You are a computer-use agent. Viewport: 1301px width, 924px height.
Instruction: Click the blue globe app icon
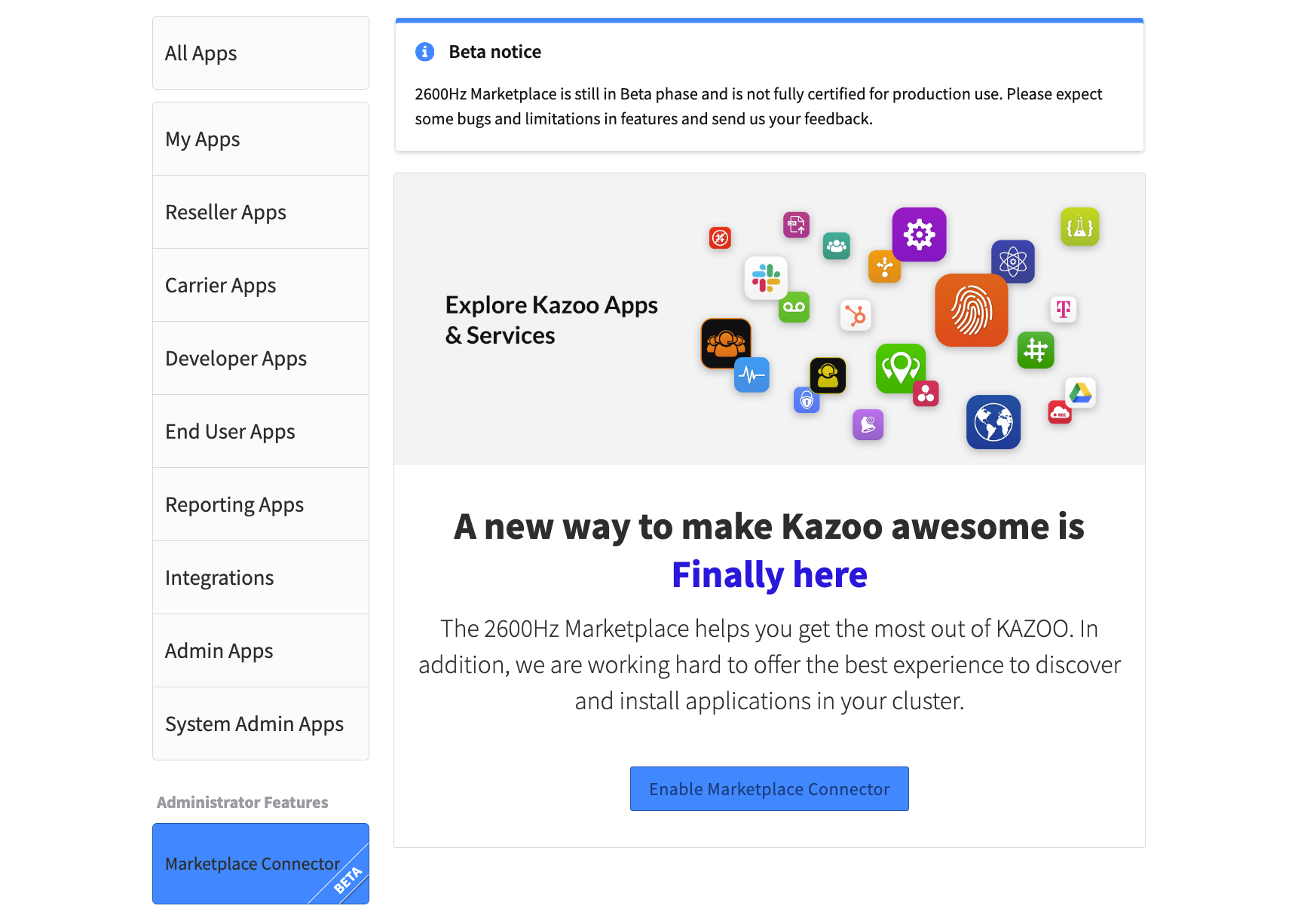993,422
